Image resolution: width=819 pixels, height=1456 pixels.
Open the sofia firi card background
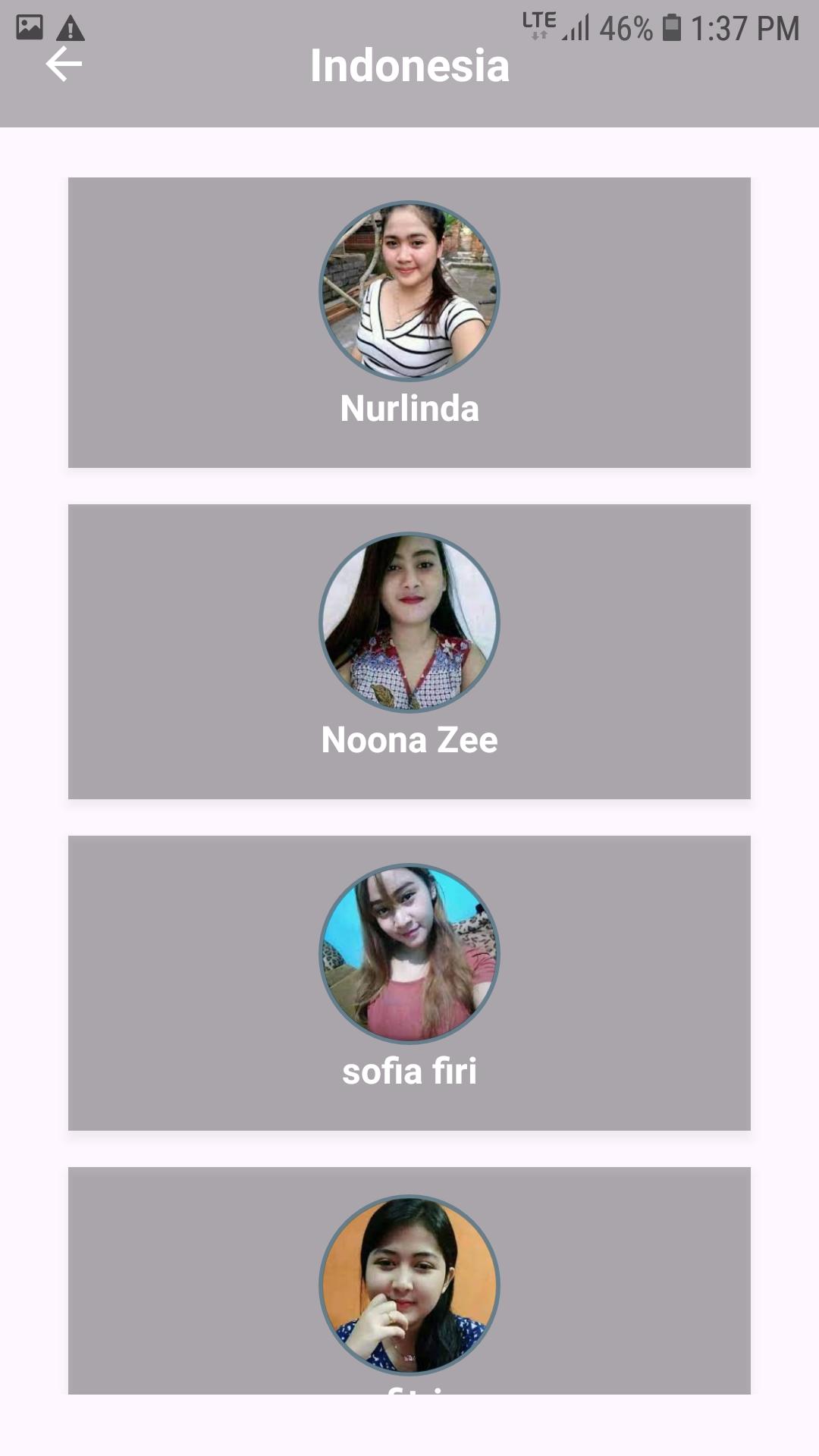click(x=409, y=983)
